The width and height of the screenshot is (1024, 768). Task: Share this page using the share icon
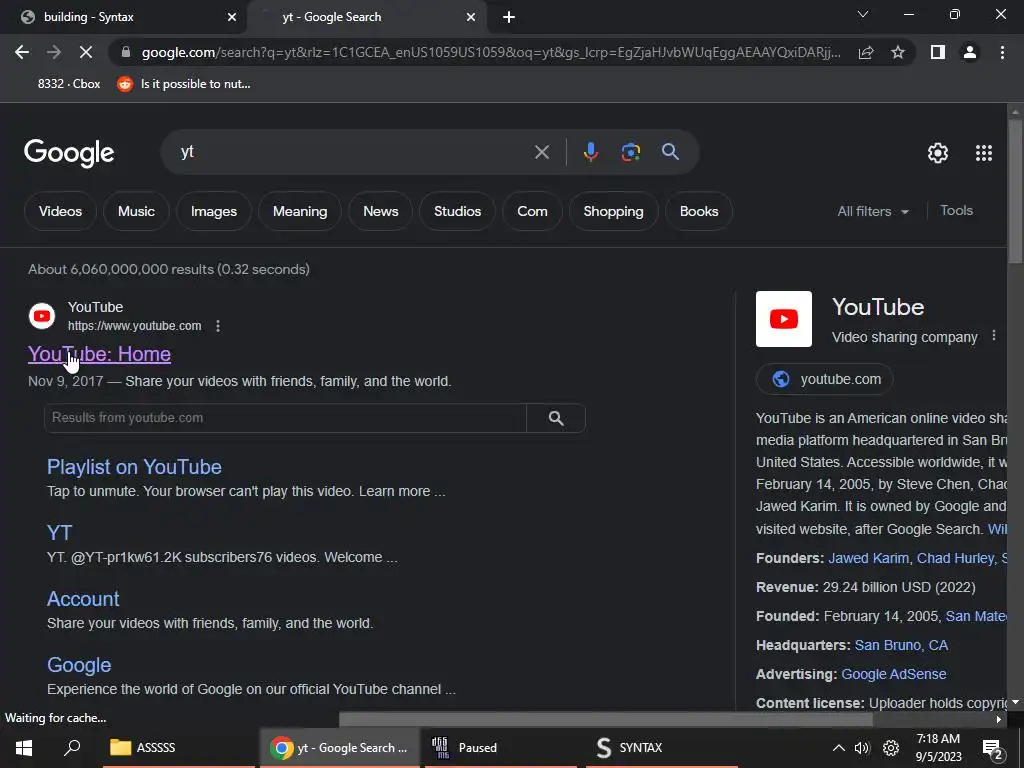(866, 52)
